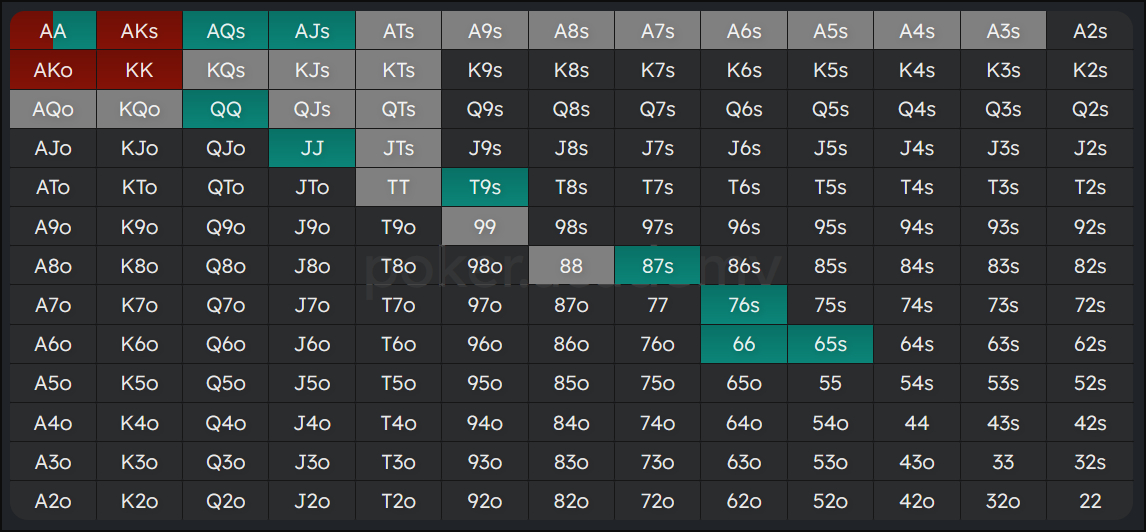Choose the KK pocket pair cell
Viewport: 1146px width, 532px height.
click(139, 70)
